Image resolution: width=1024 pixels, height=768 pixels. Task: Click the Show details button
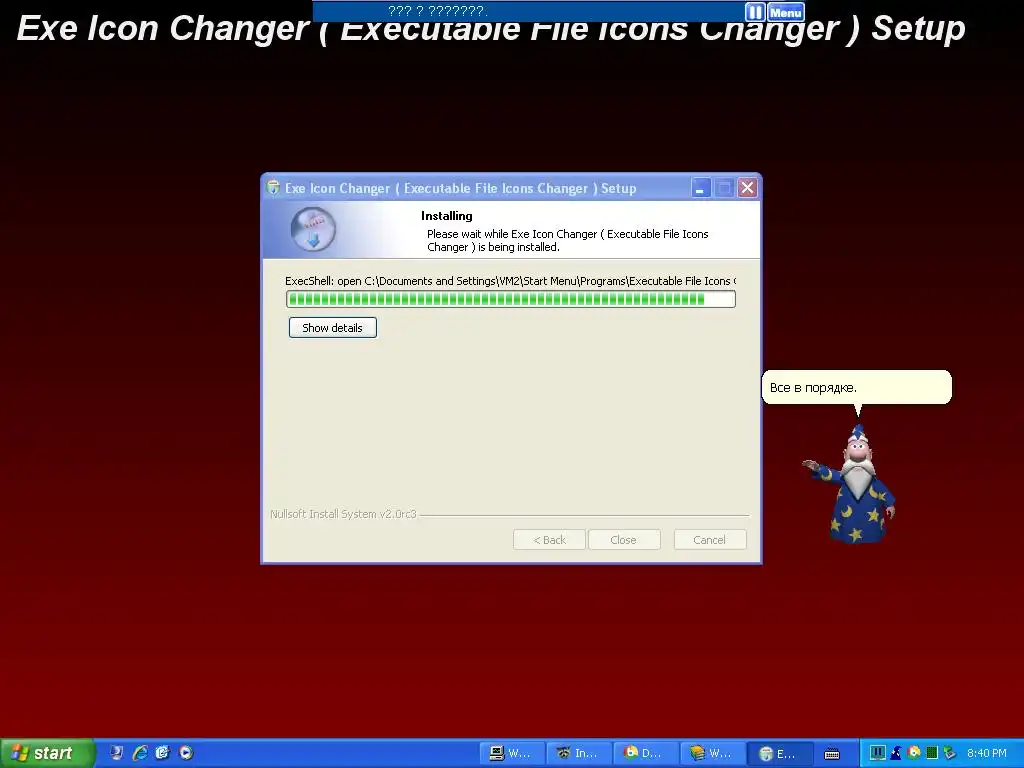[332, 328]
